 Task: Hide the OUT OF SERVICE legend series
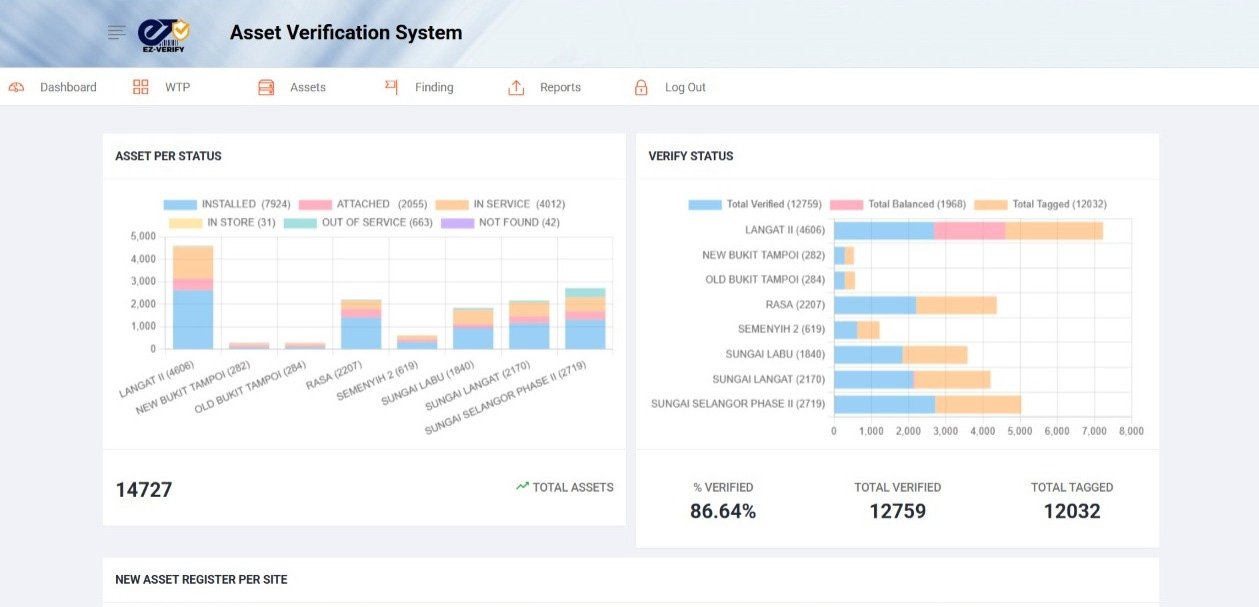[x=358, y=222]
